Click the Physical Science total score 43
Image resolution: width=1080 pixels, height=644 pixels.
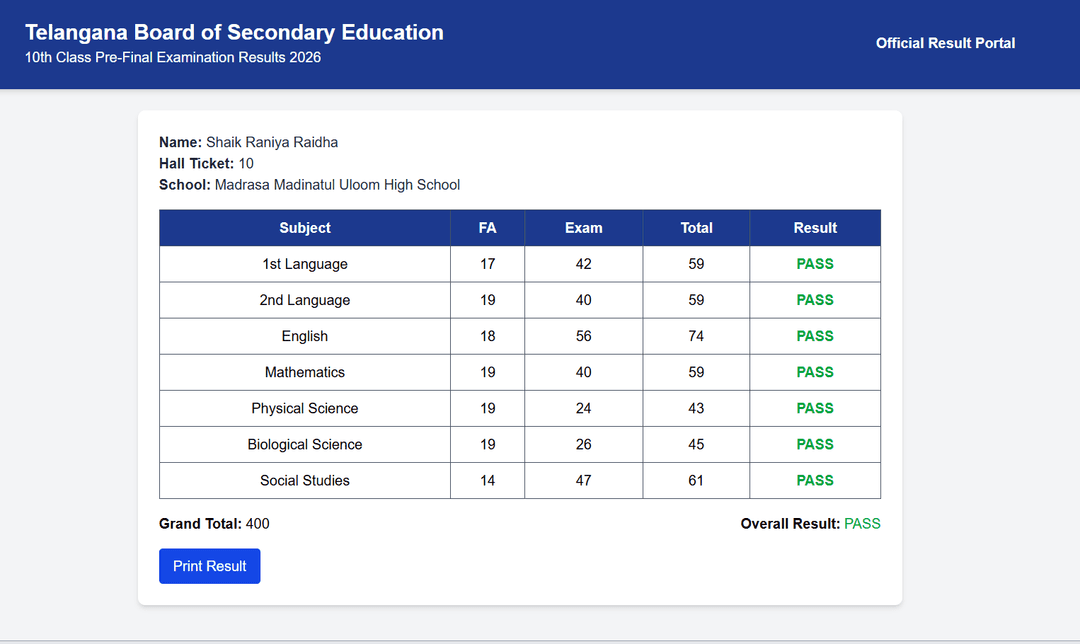pyautogui.click(x=696, y=408)
